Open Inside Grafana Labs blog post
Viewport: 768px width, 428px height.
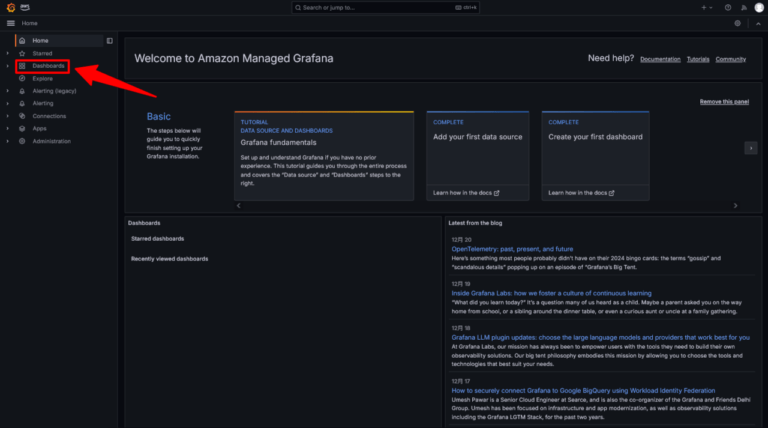coord(551,293)
